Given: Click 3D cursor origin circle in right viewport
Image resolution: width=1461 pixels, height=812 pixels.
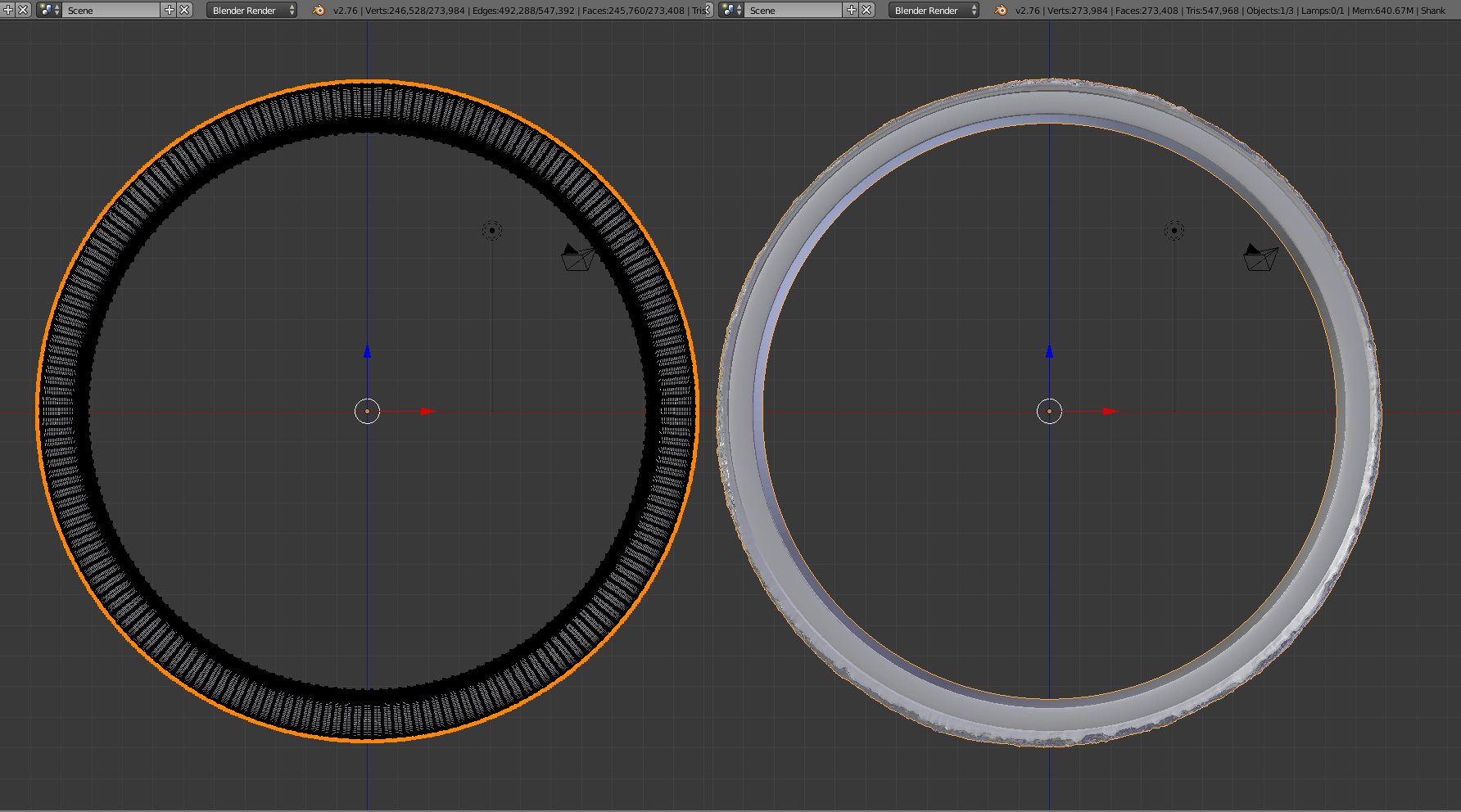Looking at the screenshot, I should click(x=1049, y=411).
